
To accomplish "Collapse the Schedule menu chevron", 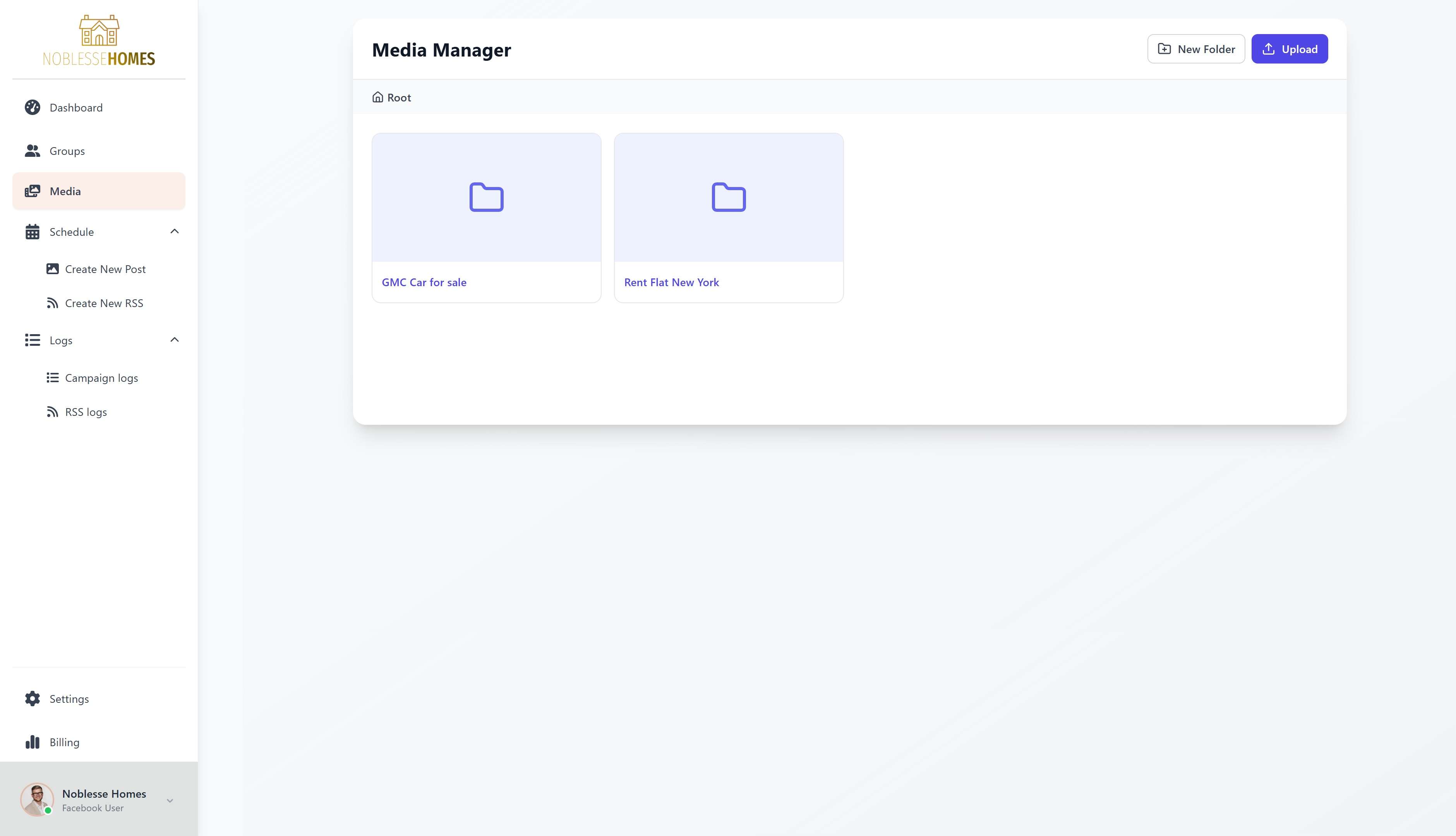I will coord(175,232).
